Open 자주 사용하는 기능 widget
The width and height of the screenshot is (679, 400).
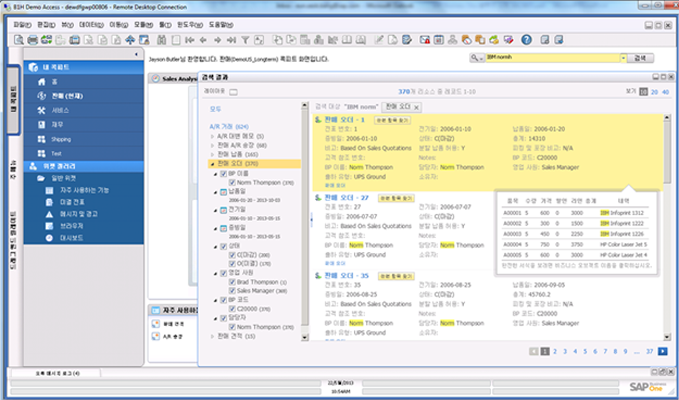84,190
